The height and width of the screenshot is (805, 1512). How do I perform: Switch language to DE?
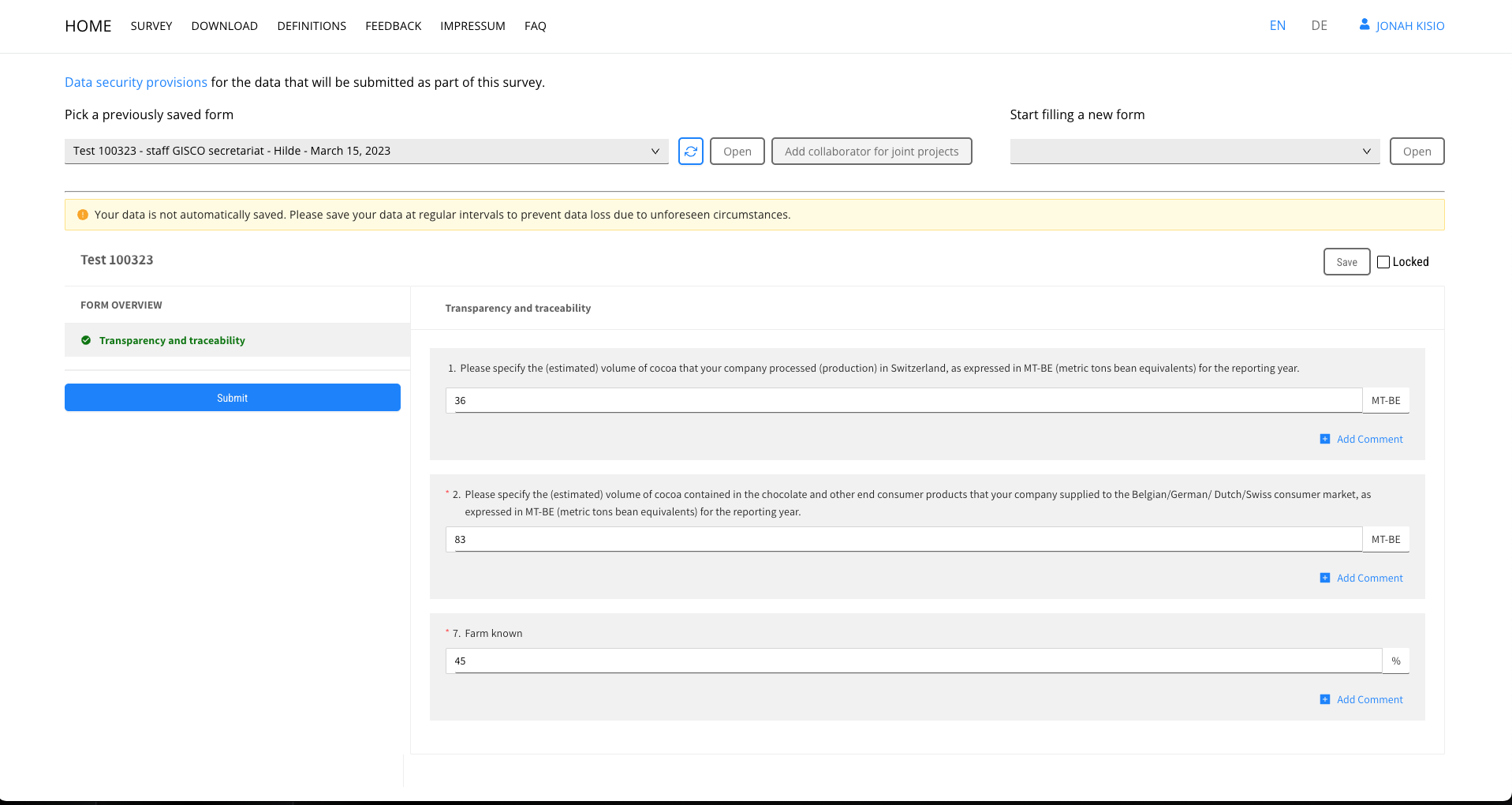pyautogui.click(x=1319, y=25)
